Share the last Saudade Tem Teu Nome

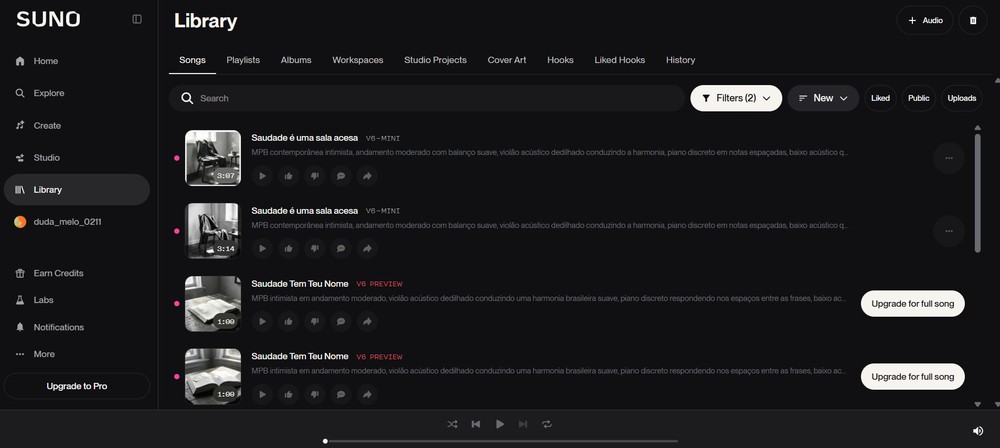pyautogui.click(x=367, y=394)
